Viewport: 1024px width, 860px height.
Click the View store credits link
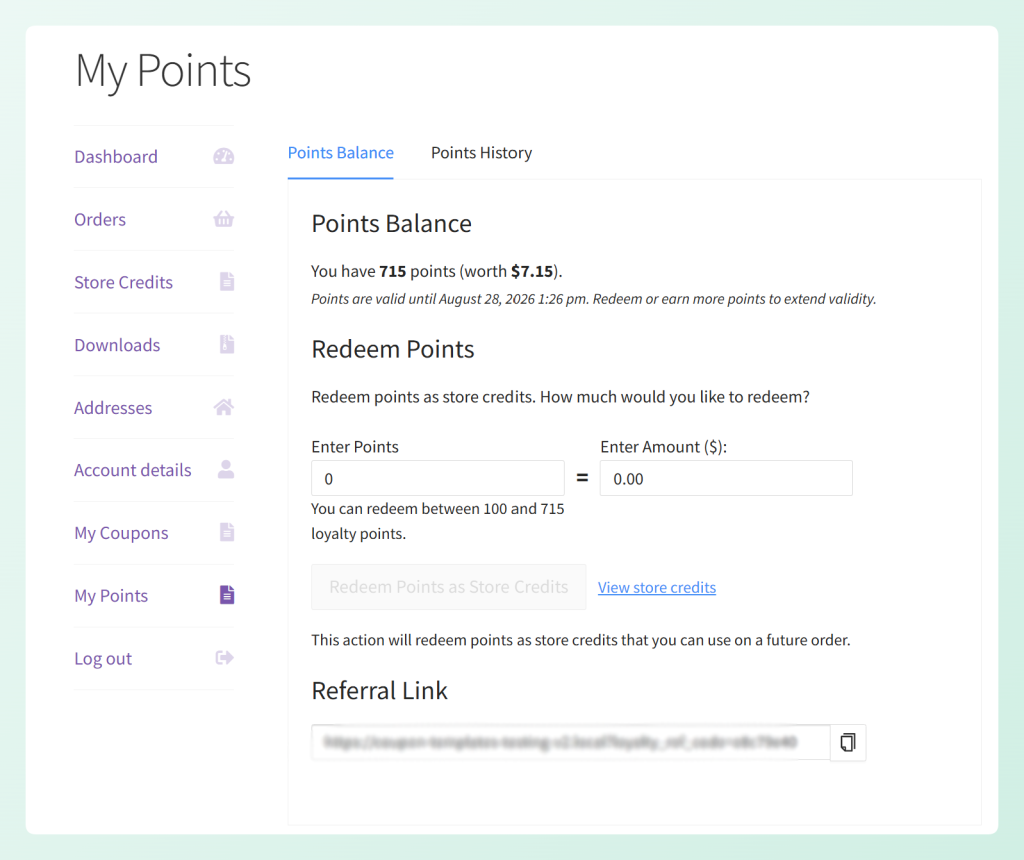[x=656, y=587]
